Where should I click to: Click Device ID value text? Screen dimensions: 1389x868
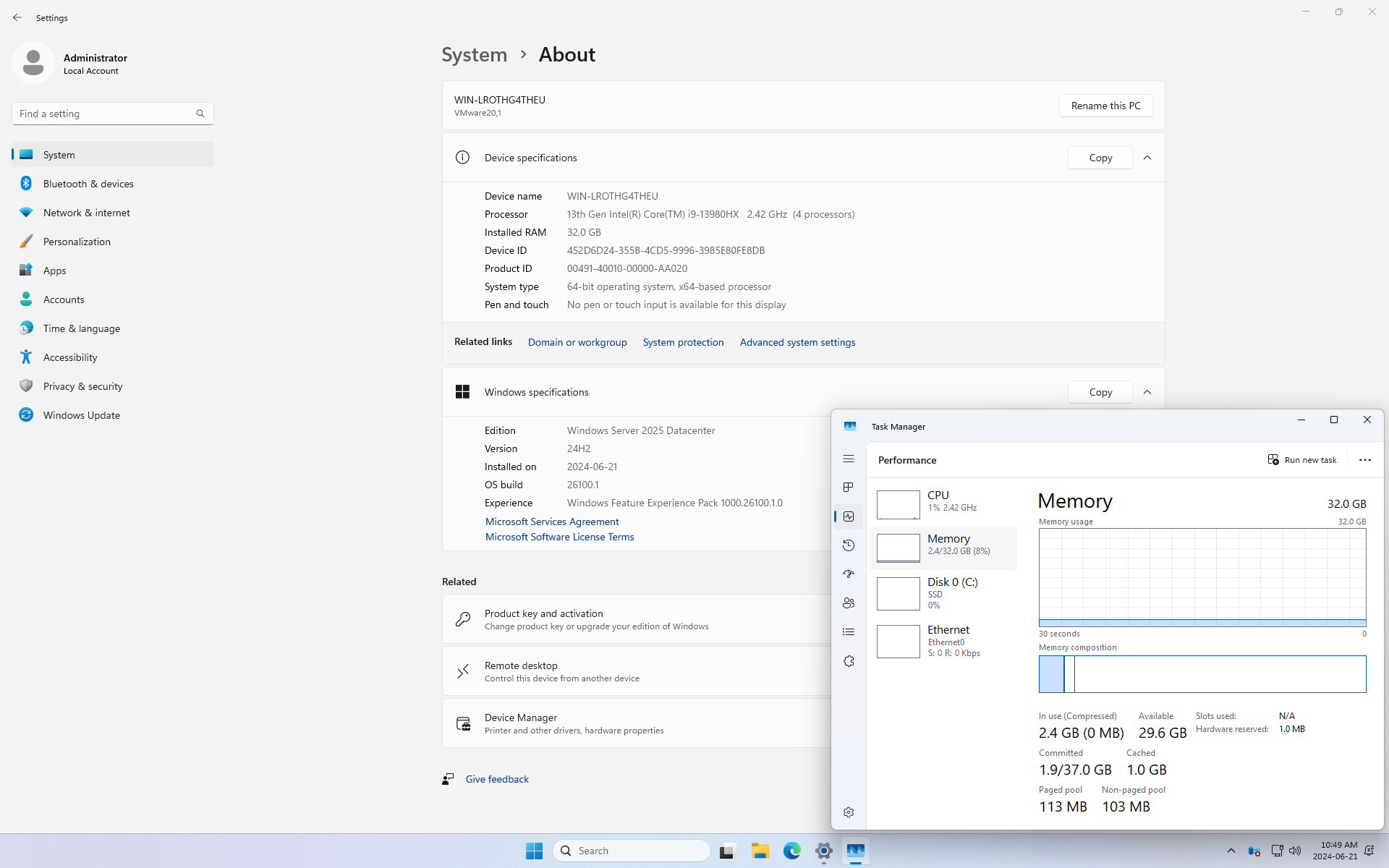point(666,250)
